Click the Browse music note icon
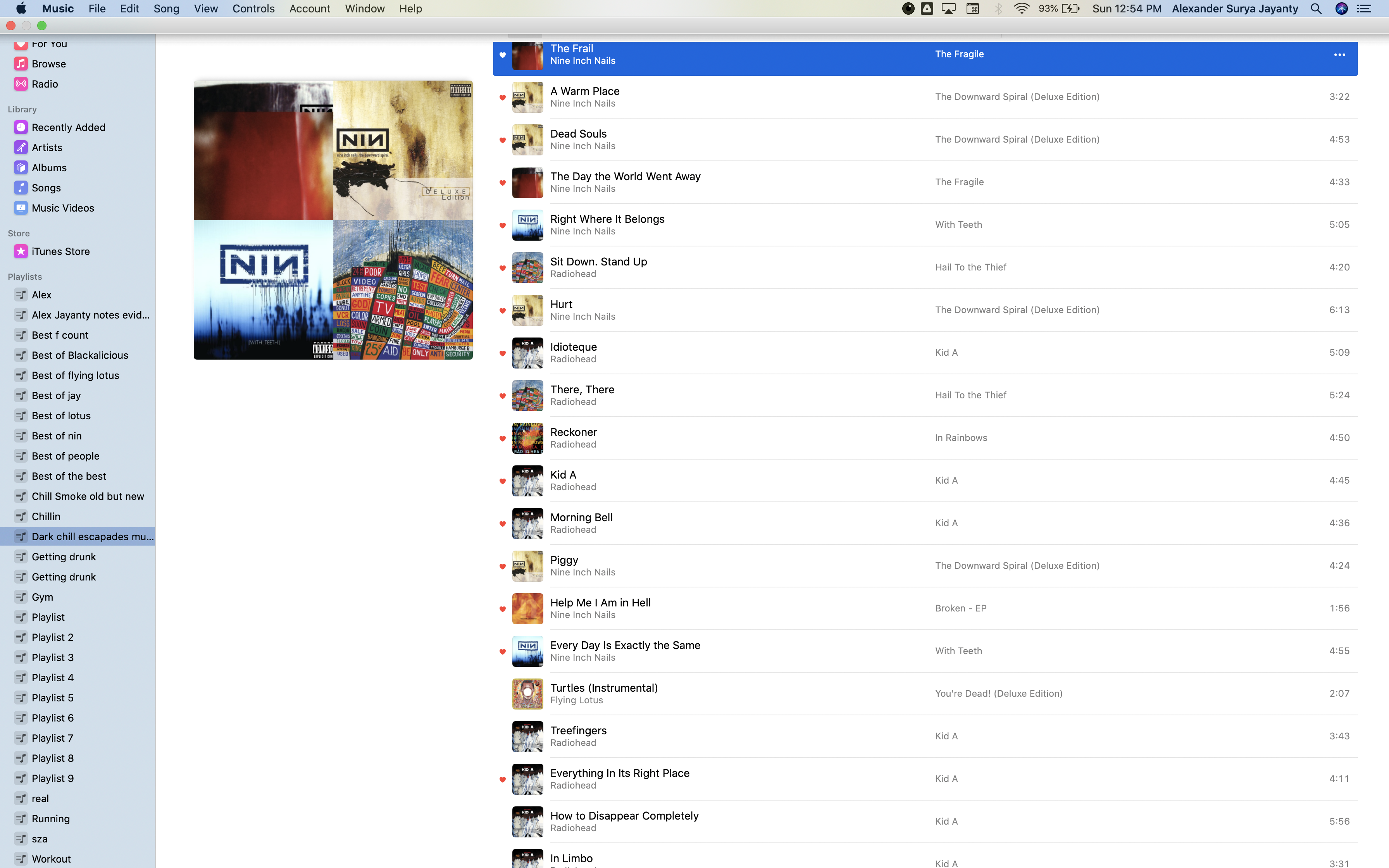1389x868 pixels. point(21,64)
